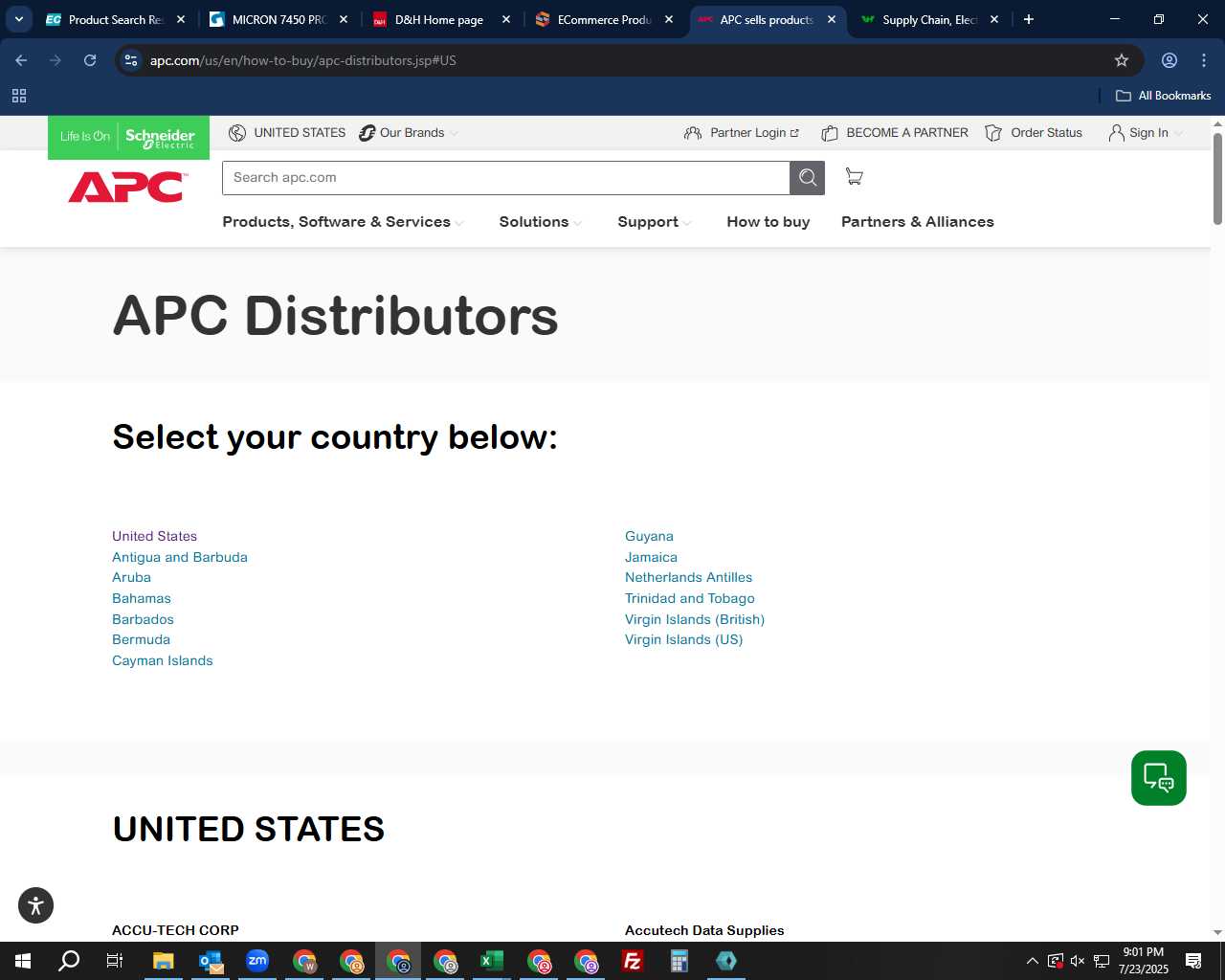The width and height of the screenshot is (1225, 980).
Task: Select Virgin Islands (US) link
Action: (683, 639)
